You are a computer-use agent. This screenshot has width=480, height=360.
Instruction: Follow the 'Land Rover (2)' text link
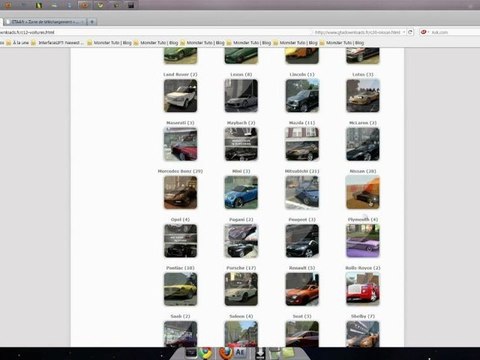click(x=180, y=74)
